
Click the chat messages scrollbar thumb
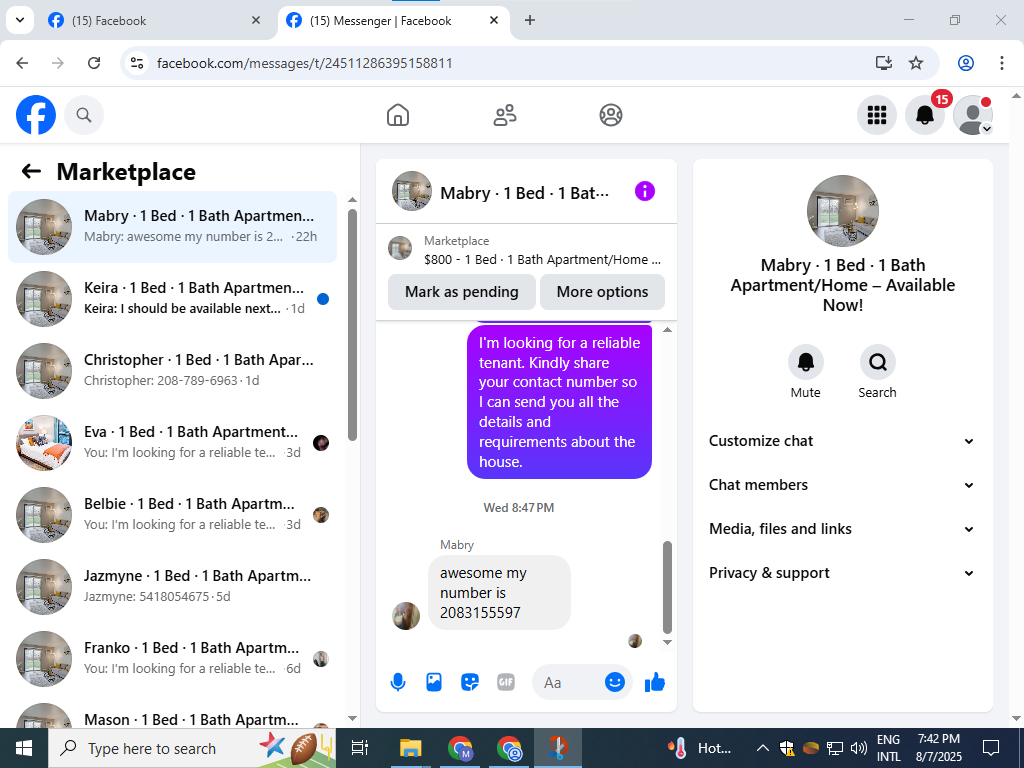(x=667, y=587)
